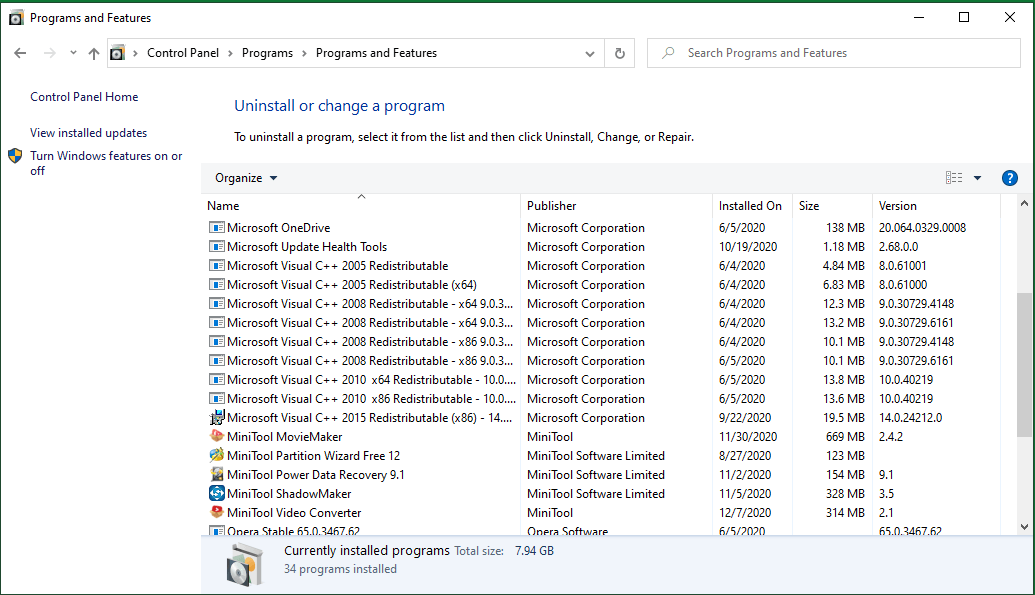
Task: Click the Control Panel icon in address bar
Action: pyautogui.click(x=117, y=53)
